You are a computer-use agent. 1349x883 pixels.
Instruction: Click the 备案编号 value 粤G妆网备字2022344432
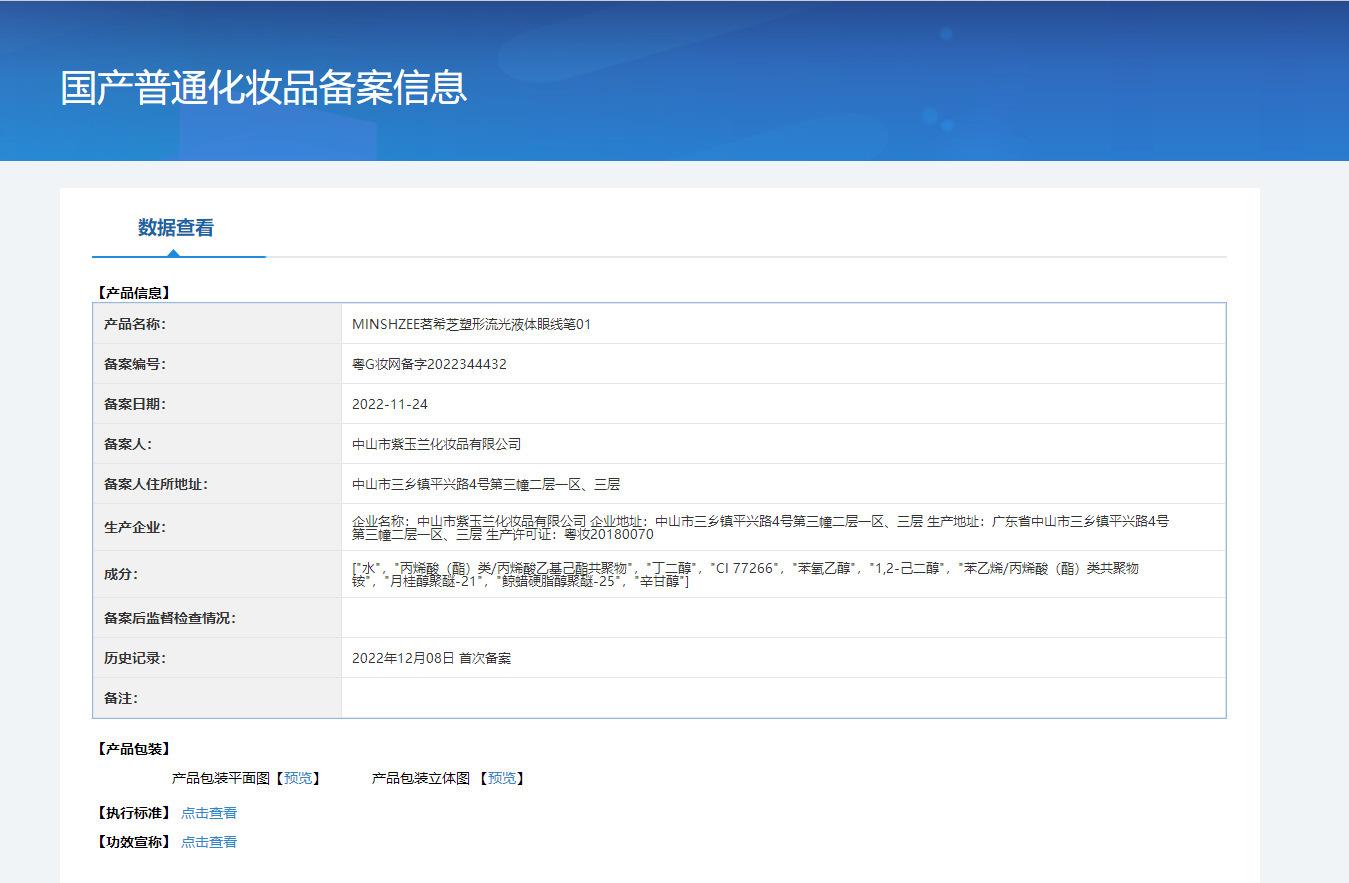pyautogui.click(x=429, y=364)
